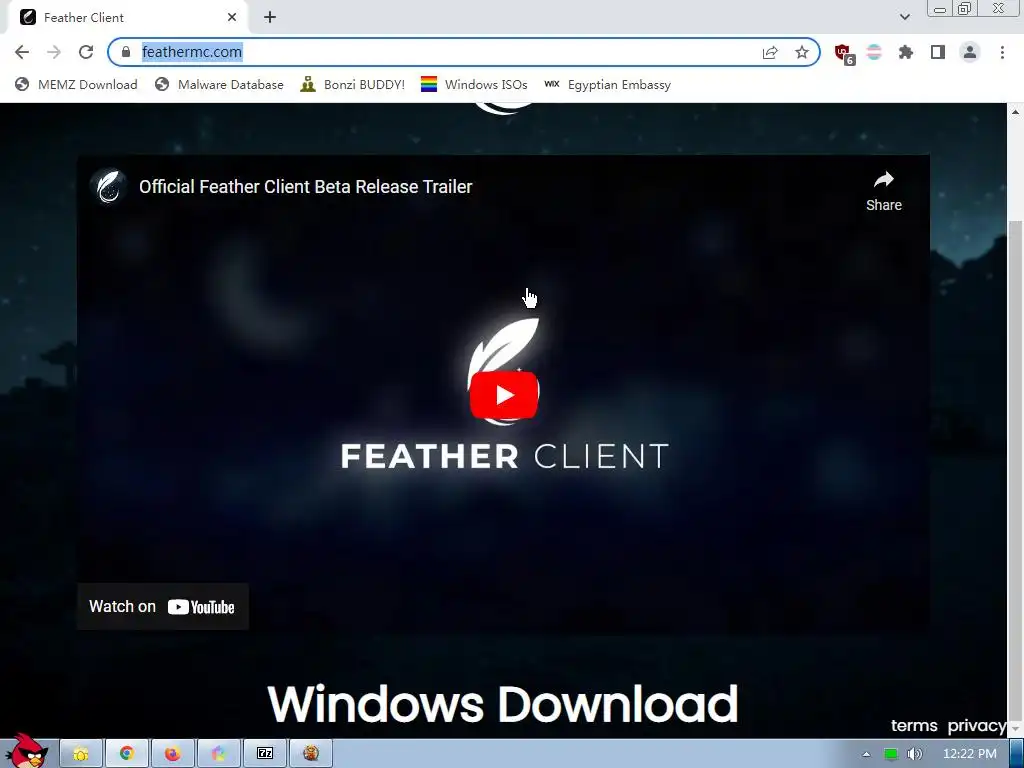Open 7-Zip from the taskbar
This screenshot has width=1024, height=768.
tap(264, 754)
